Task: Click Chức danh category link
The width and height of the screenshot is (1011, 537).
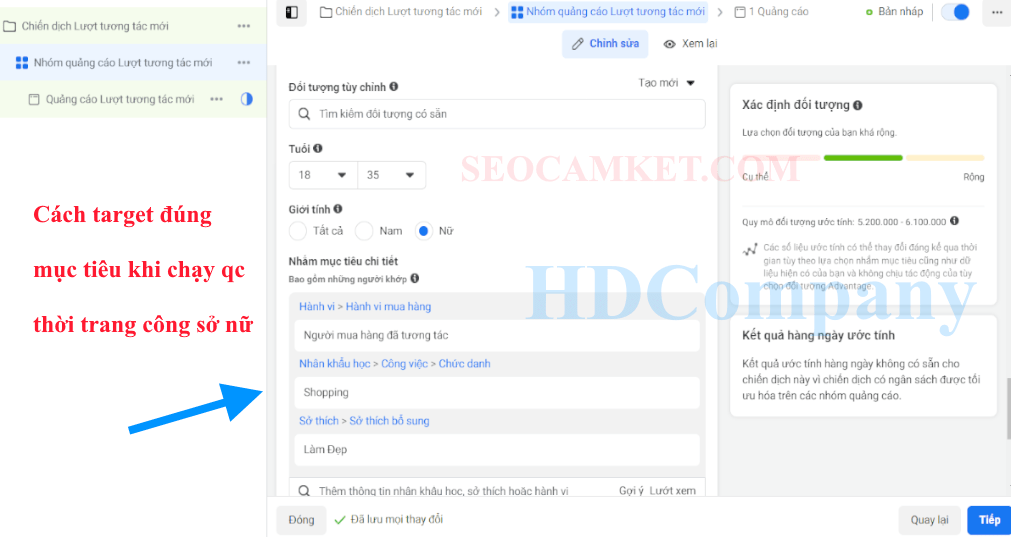Action: coord(464,364)
